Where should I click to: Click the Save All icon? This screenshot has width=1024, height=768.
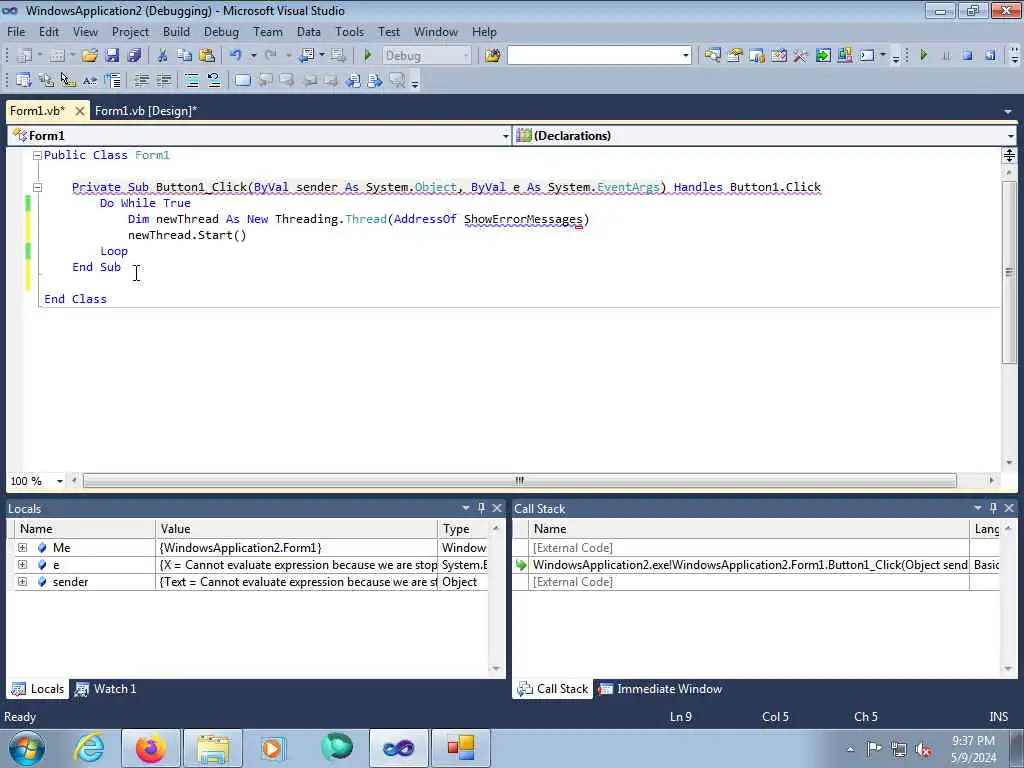coord(135,56)
